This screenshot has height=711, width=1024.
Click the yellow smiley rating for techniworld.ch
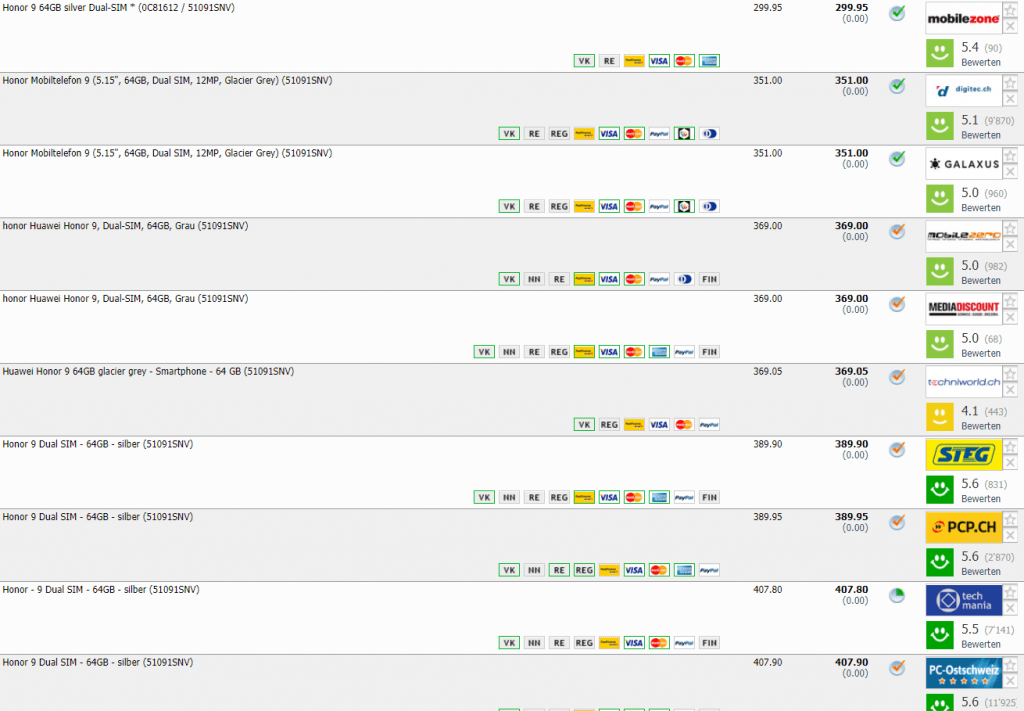pos(940,417)
